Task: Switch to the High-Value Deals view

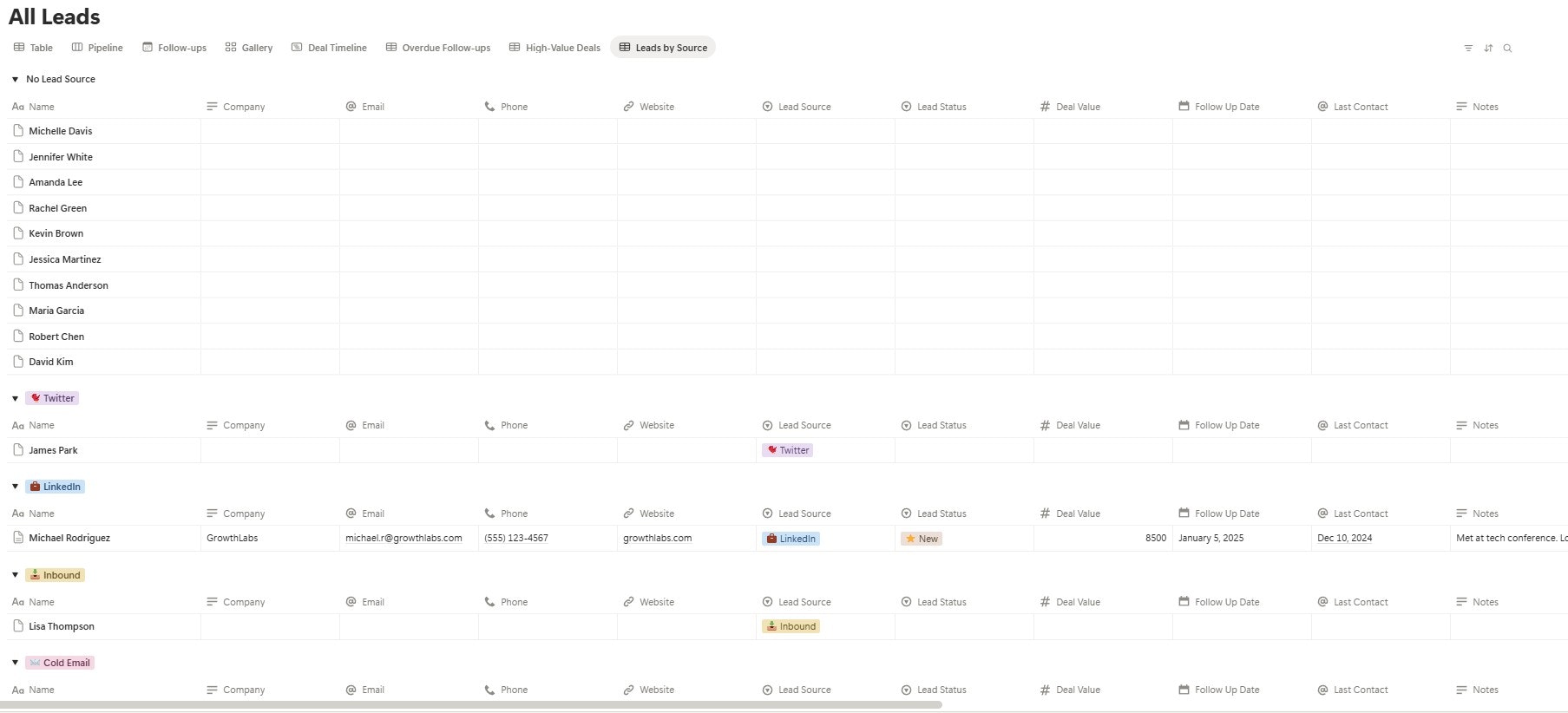Action: click(554, 48)
